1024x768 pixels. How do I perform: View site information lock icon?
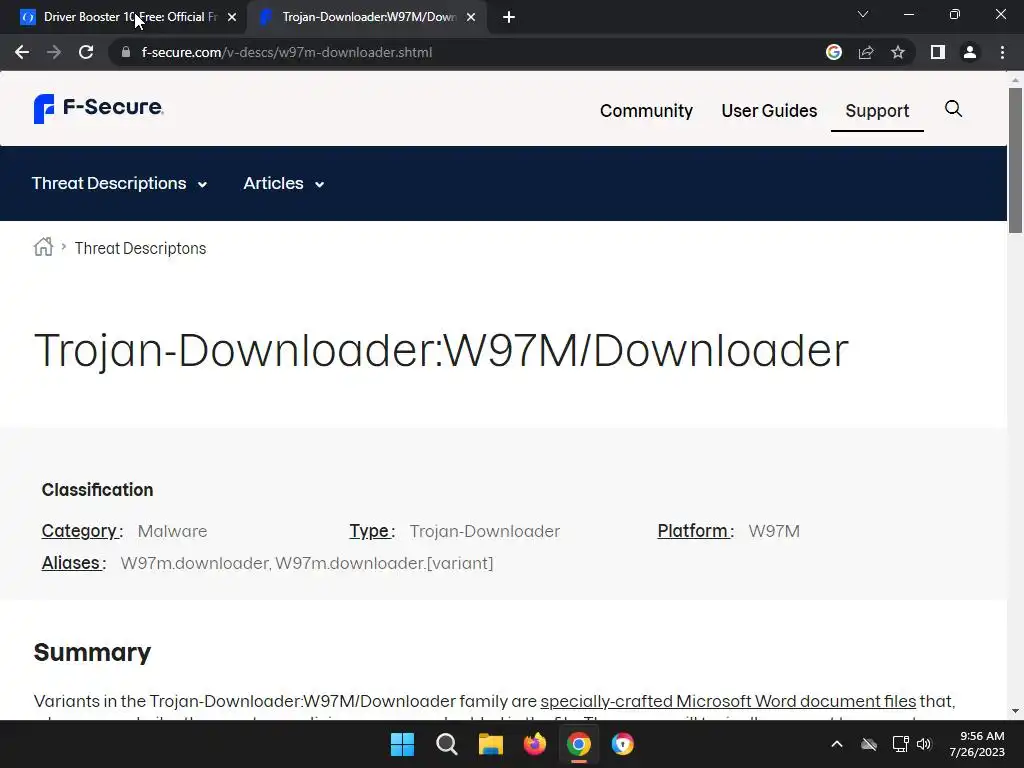[126, 52]
